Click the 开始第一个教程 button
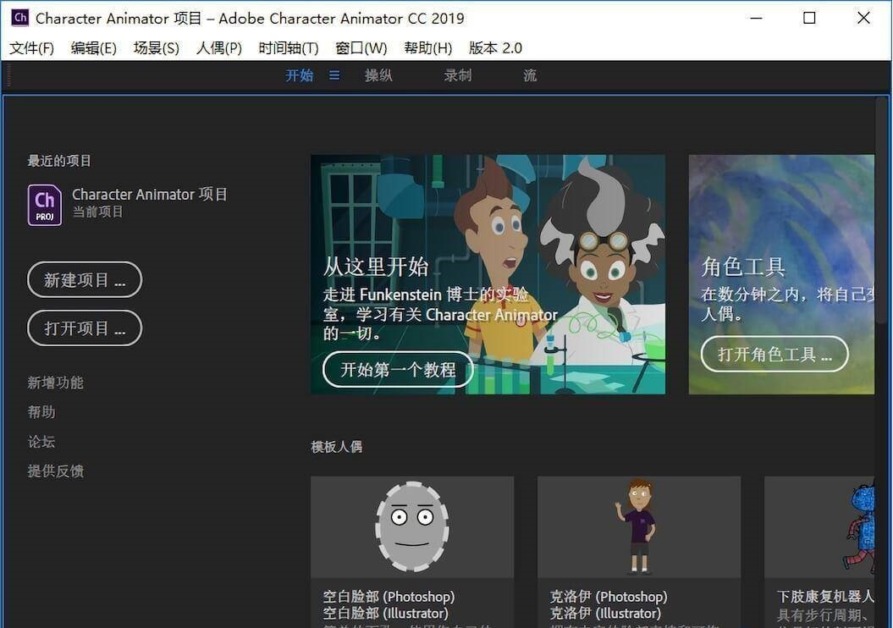Screen dimensions: 893x628 [x=398, y=370]
